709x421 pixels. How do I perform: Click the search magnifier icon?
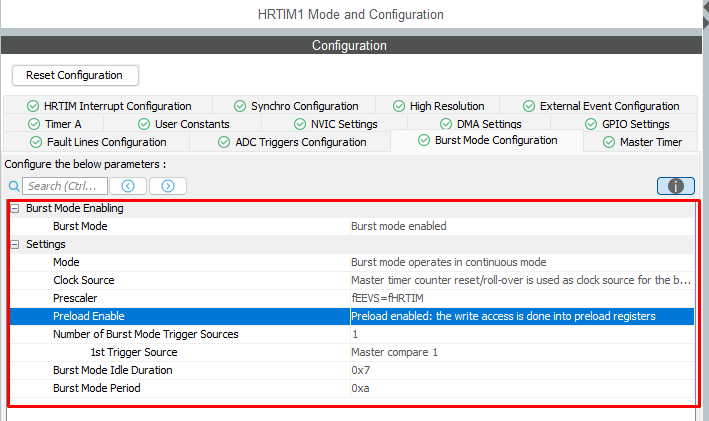(14, 186)
